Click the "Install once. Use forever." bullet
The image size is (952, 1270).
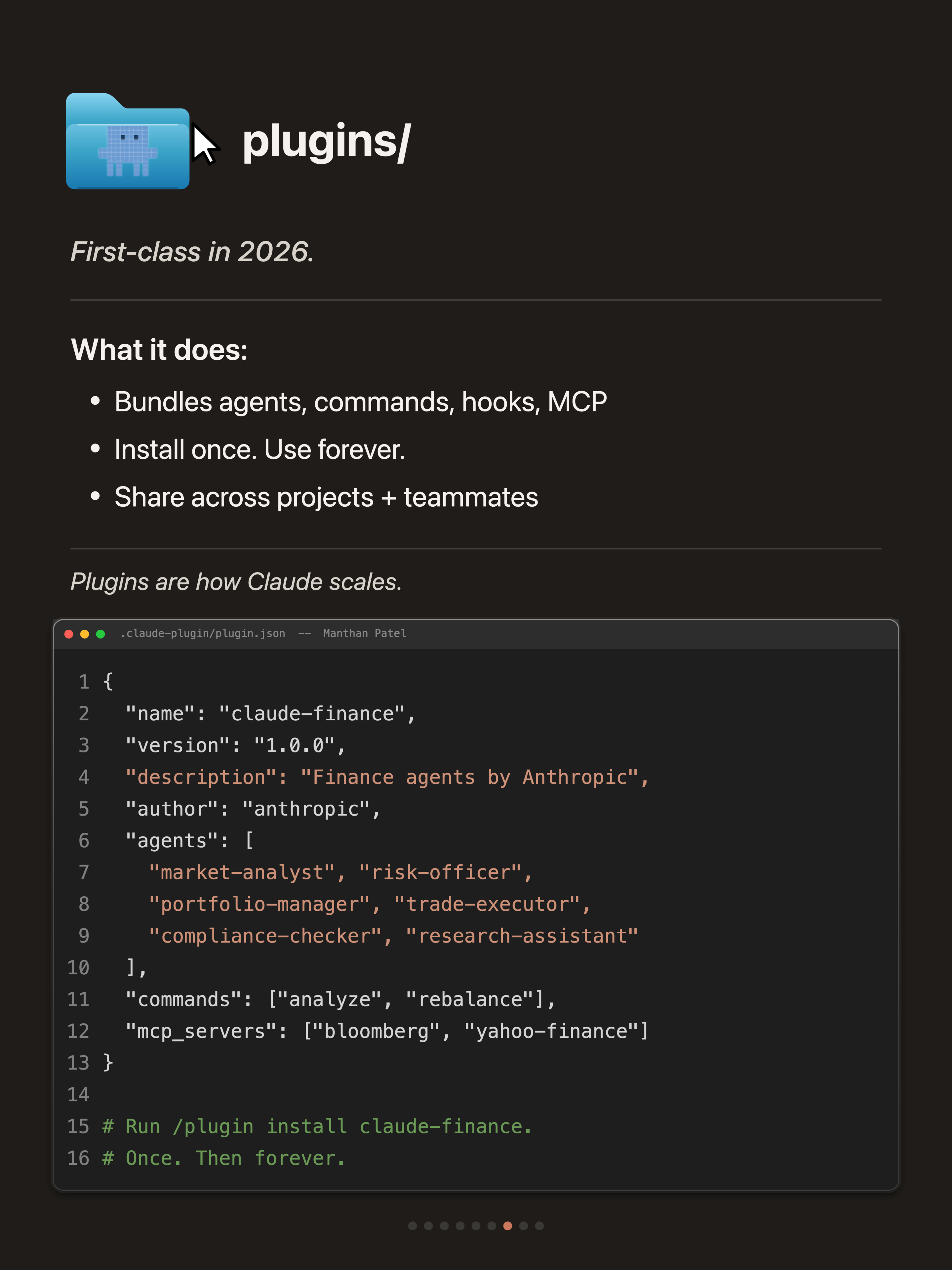tap(260, 449)
